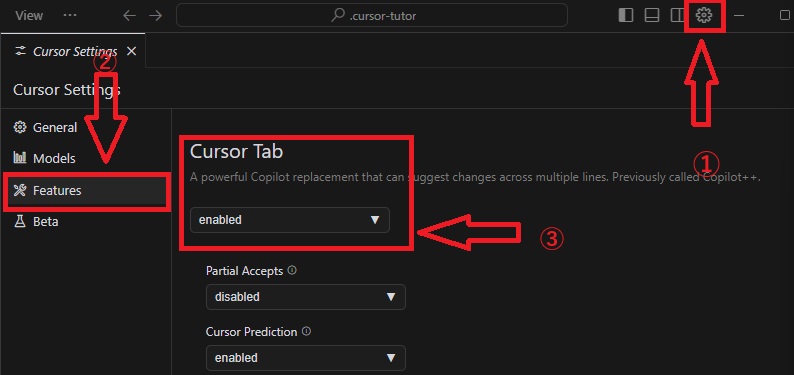Image resolution: width=794 pixels, height=375 pixels.
Task: Click info icon next to Partial Accepts
Action: 292,270
